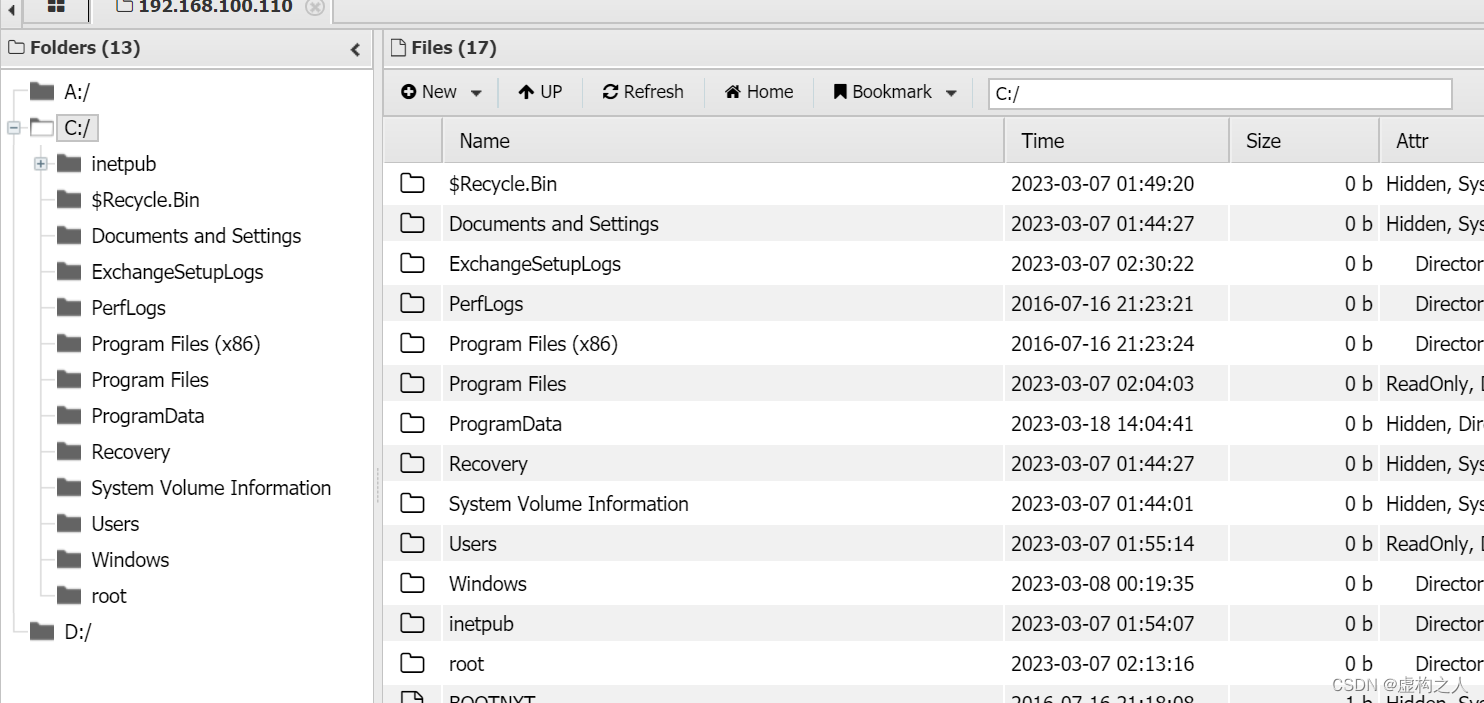Open the New dropdown arrow
This screenshot has height=703, width=1484.
476,93
